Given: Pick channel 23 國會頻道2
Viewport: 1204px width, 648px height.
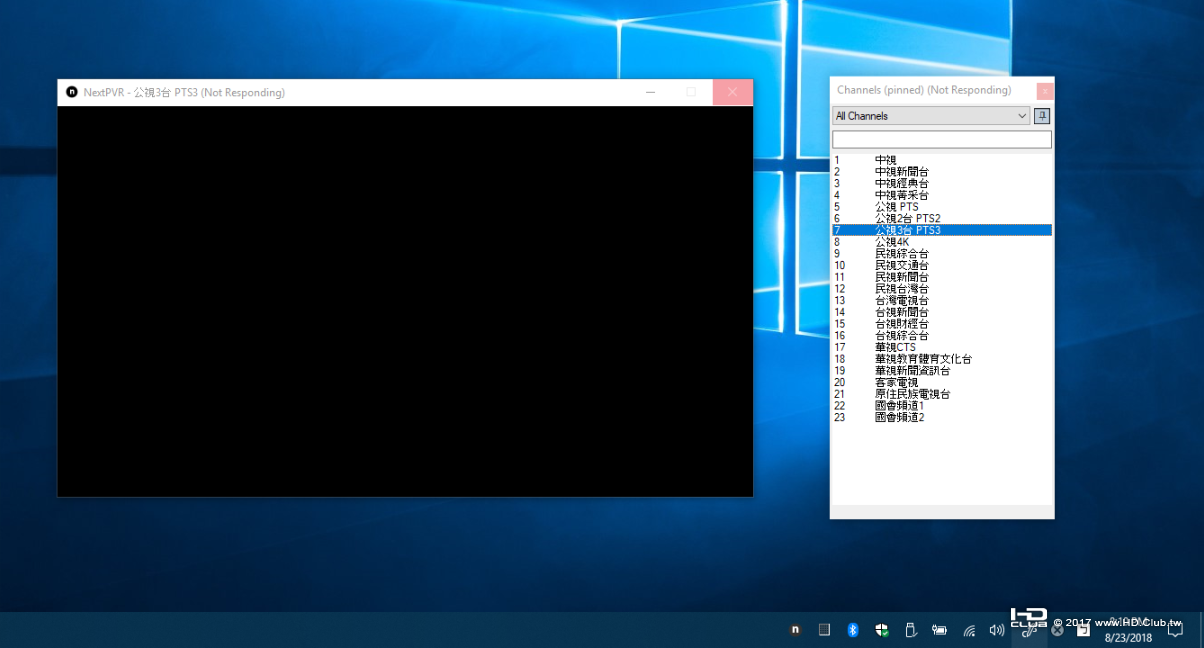Looking at the screenshot, I should tap(899, 417).
